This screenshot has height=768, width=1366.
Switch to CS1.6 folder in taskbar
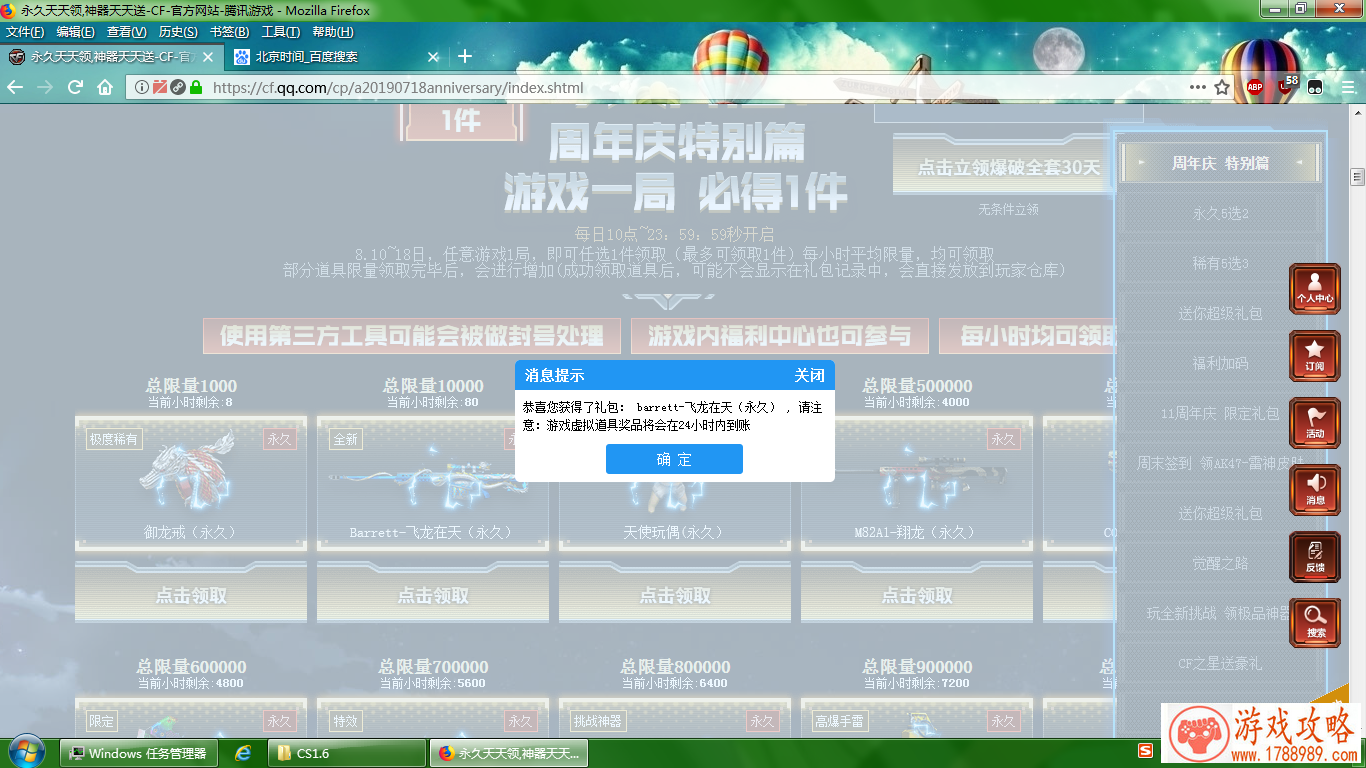point(347,753)
